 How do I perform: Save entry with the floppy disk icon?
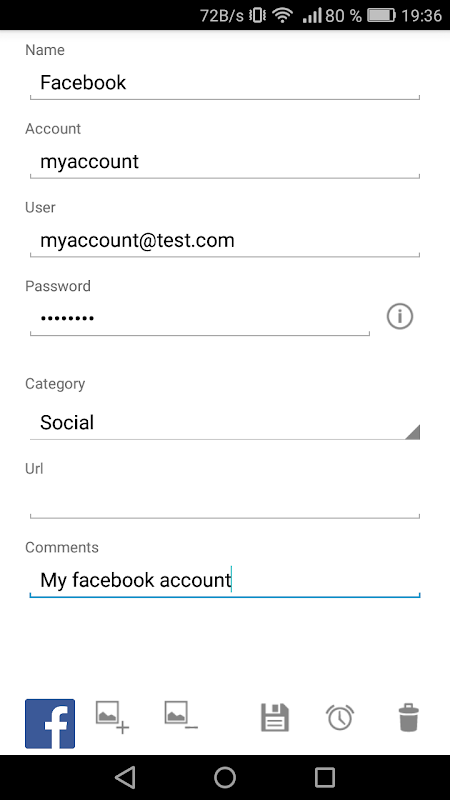coord(275,717)
